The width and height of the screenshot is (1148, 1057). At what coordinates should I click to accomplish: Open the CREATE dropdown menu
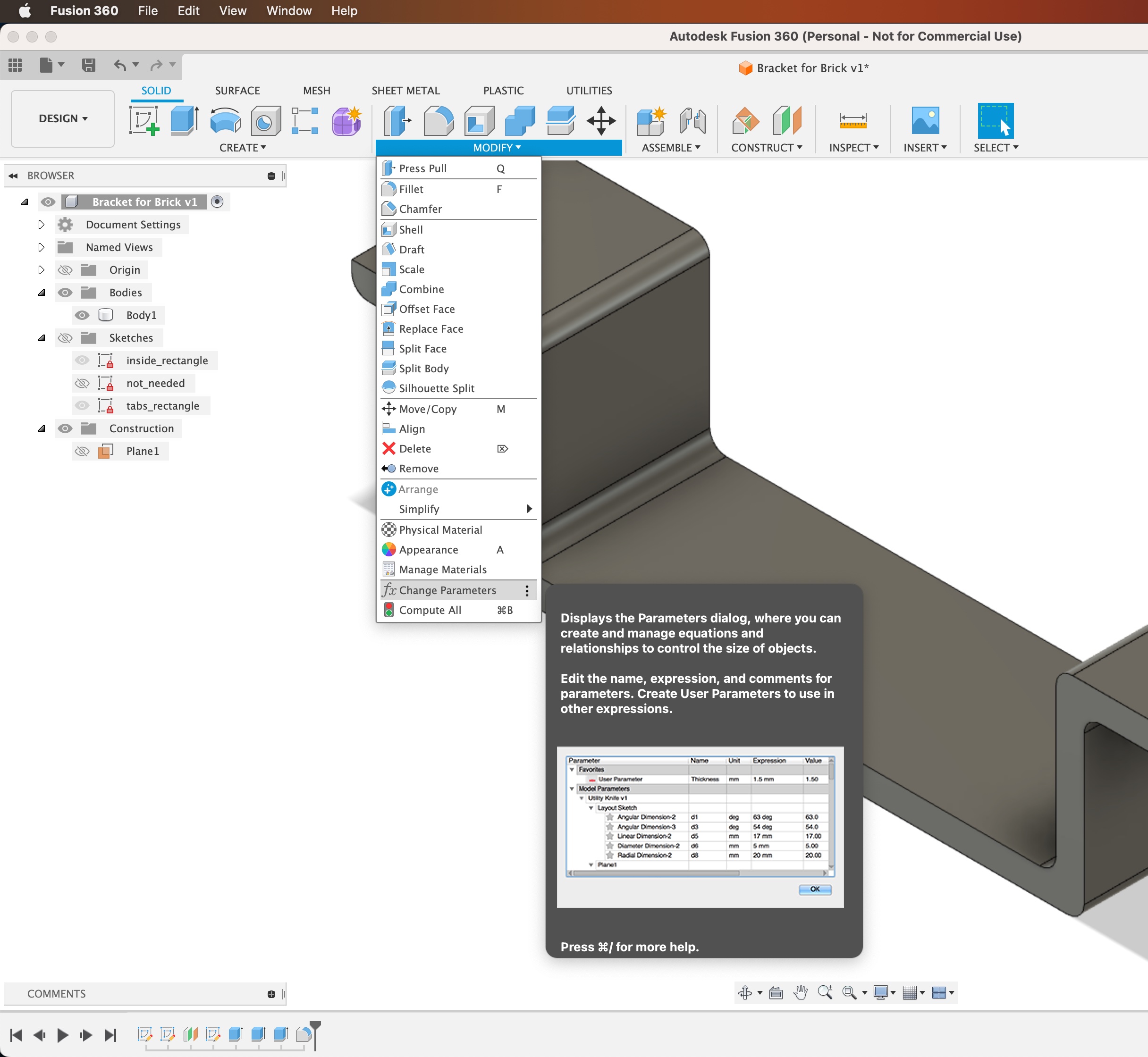coord(243,148)
